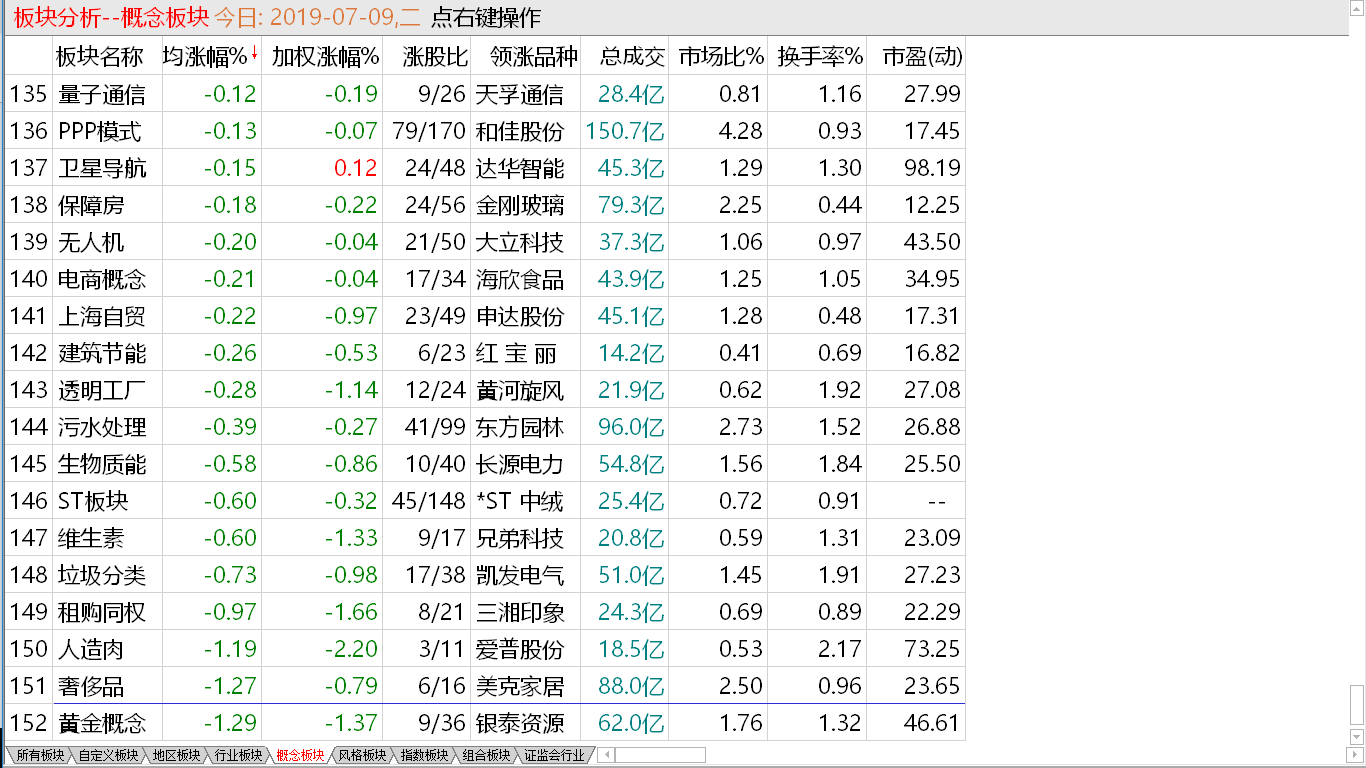Select the 保障房 sector row

[x=485, y=205]
